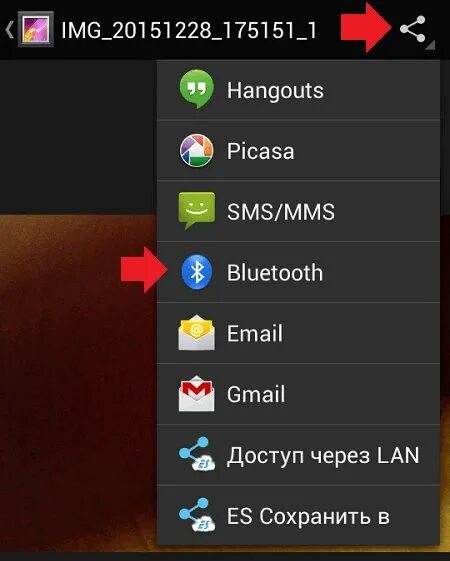
Task: Click the IMG_20151228_175151_1 title text
Action: [189, 30]
